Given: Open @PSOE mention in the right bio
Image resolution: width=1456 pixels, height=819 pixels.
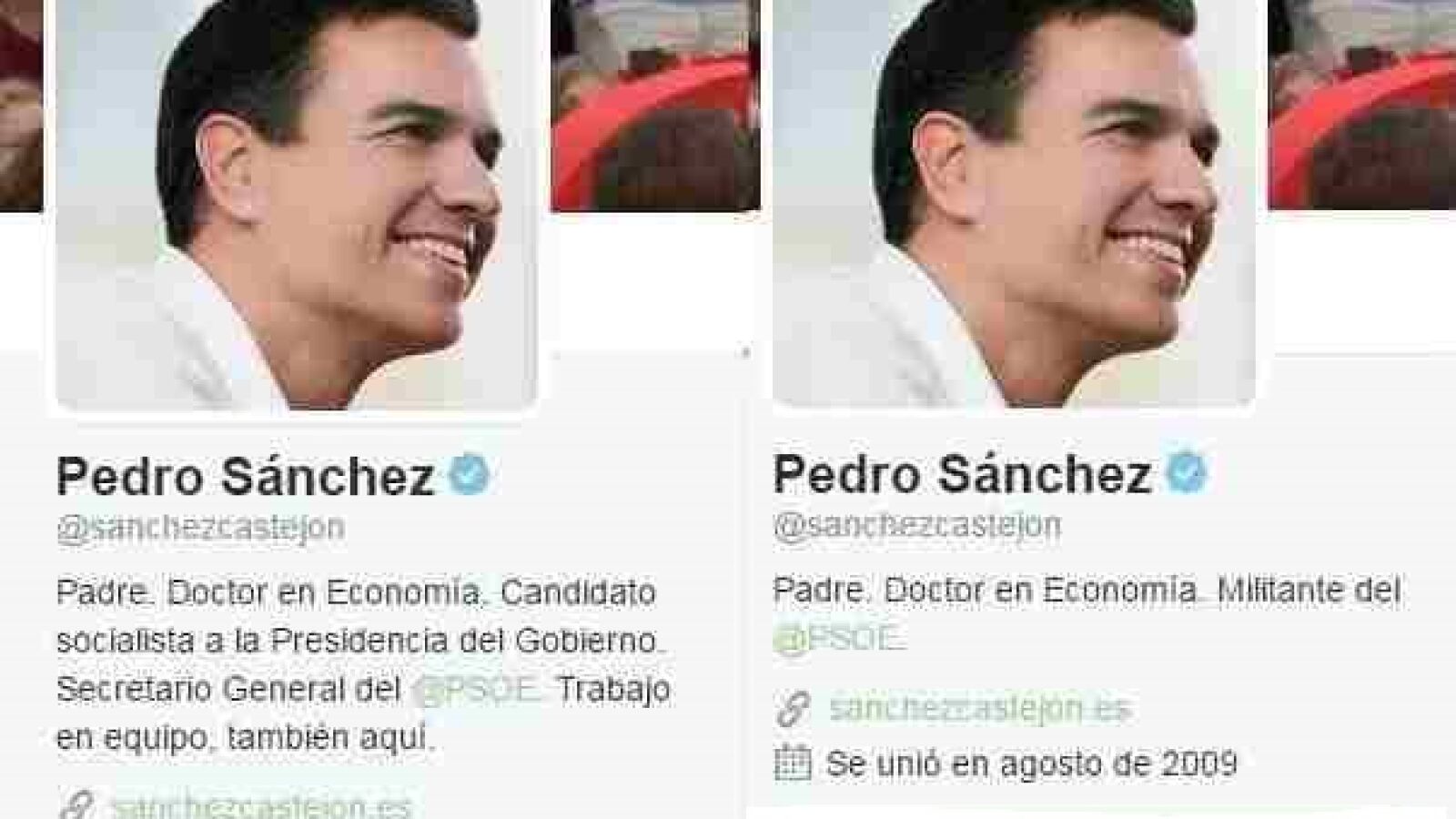Looking at the screenshot, I should point(837,639).
